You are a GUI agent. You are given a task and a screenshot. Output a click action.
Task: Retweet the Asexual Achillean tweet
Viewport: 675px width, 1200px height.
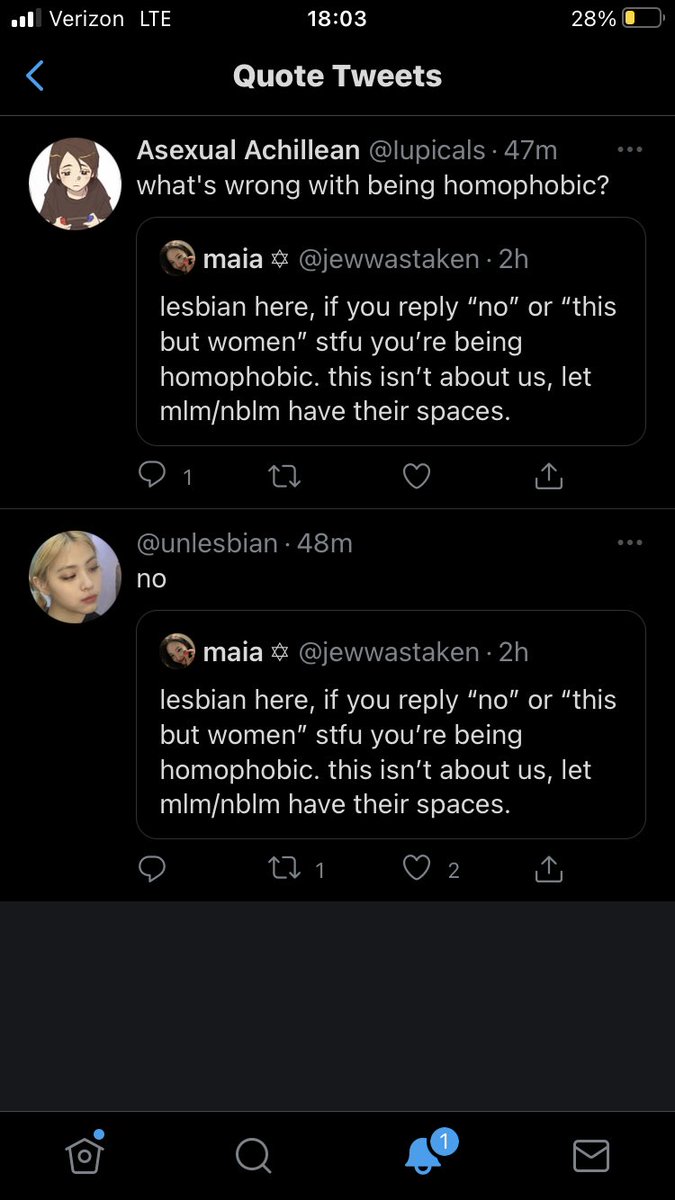285,477
